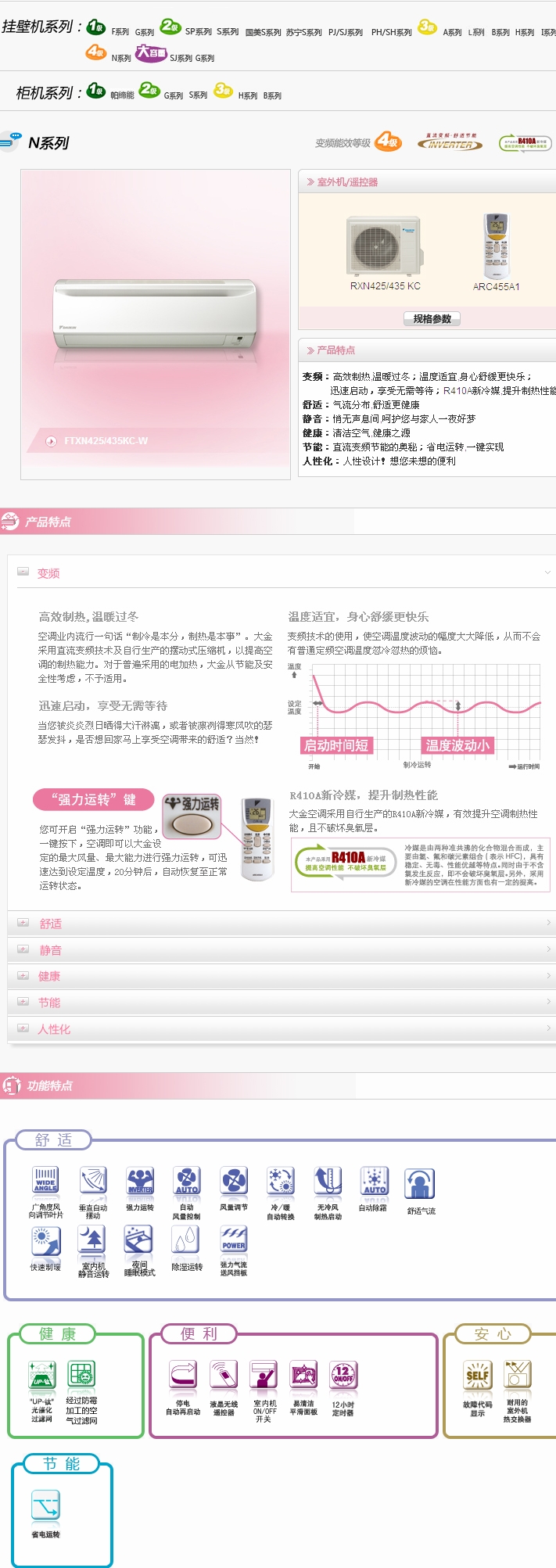The height and width of the screenshot is (1568, 556).
Task: Click the 舒适气流 comfort airflow icon
Action: point(420,1184)
